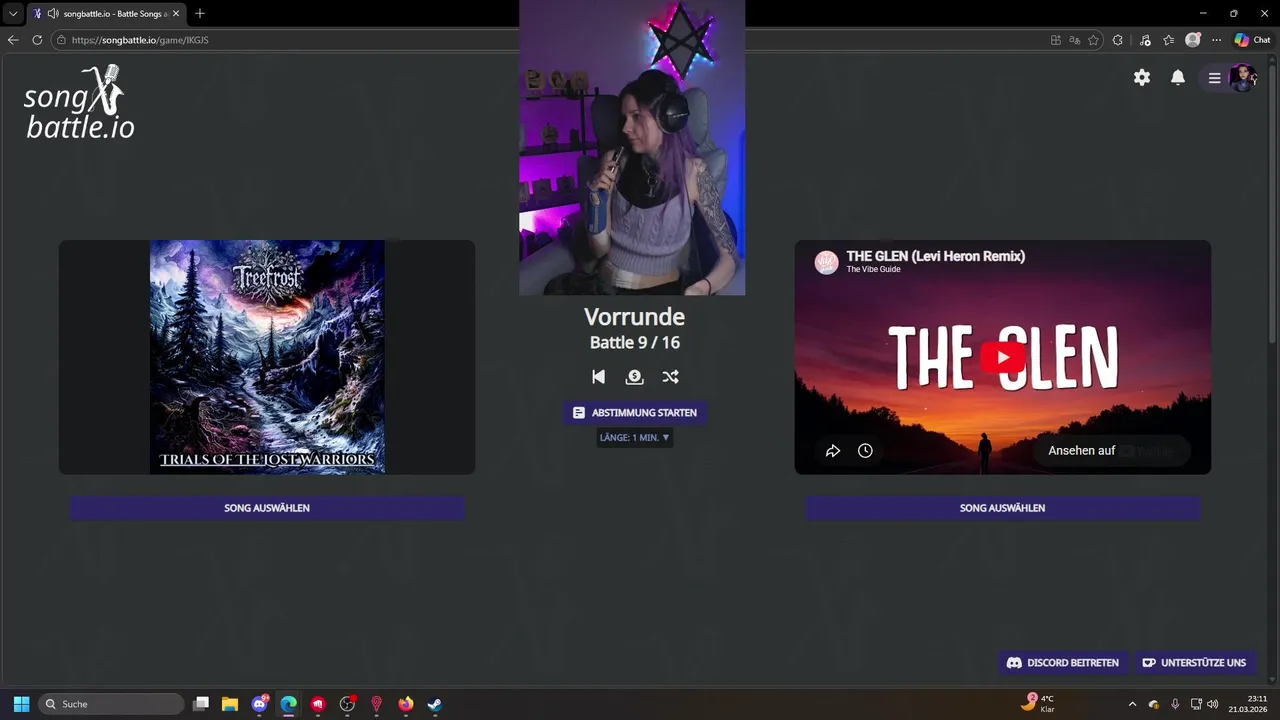
Task: Open Copilot Chat
Action: 1252,40
